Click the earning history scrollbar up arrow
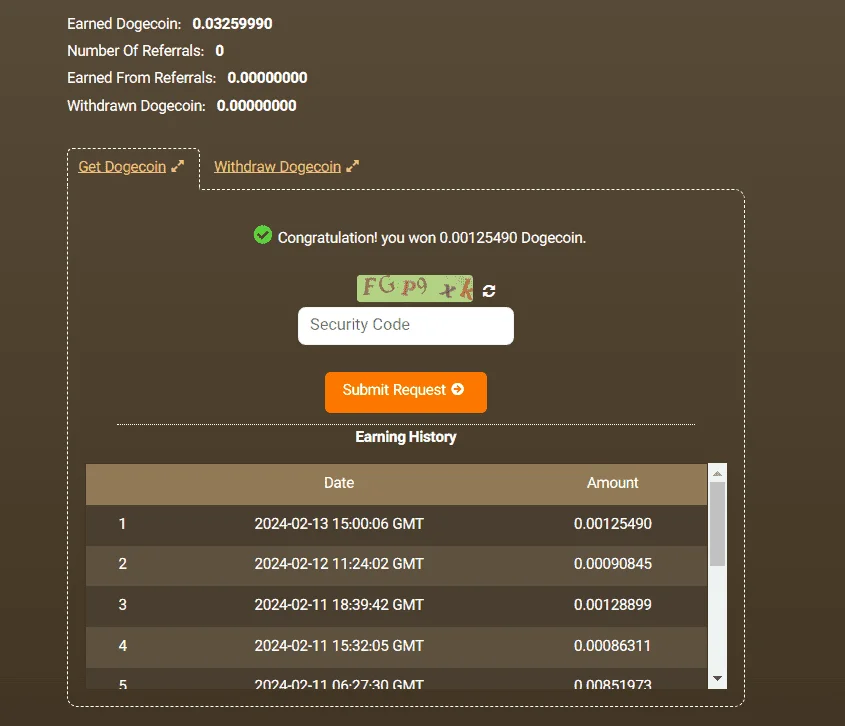This screenshot has height=726, width=845. [717, 473]
